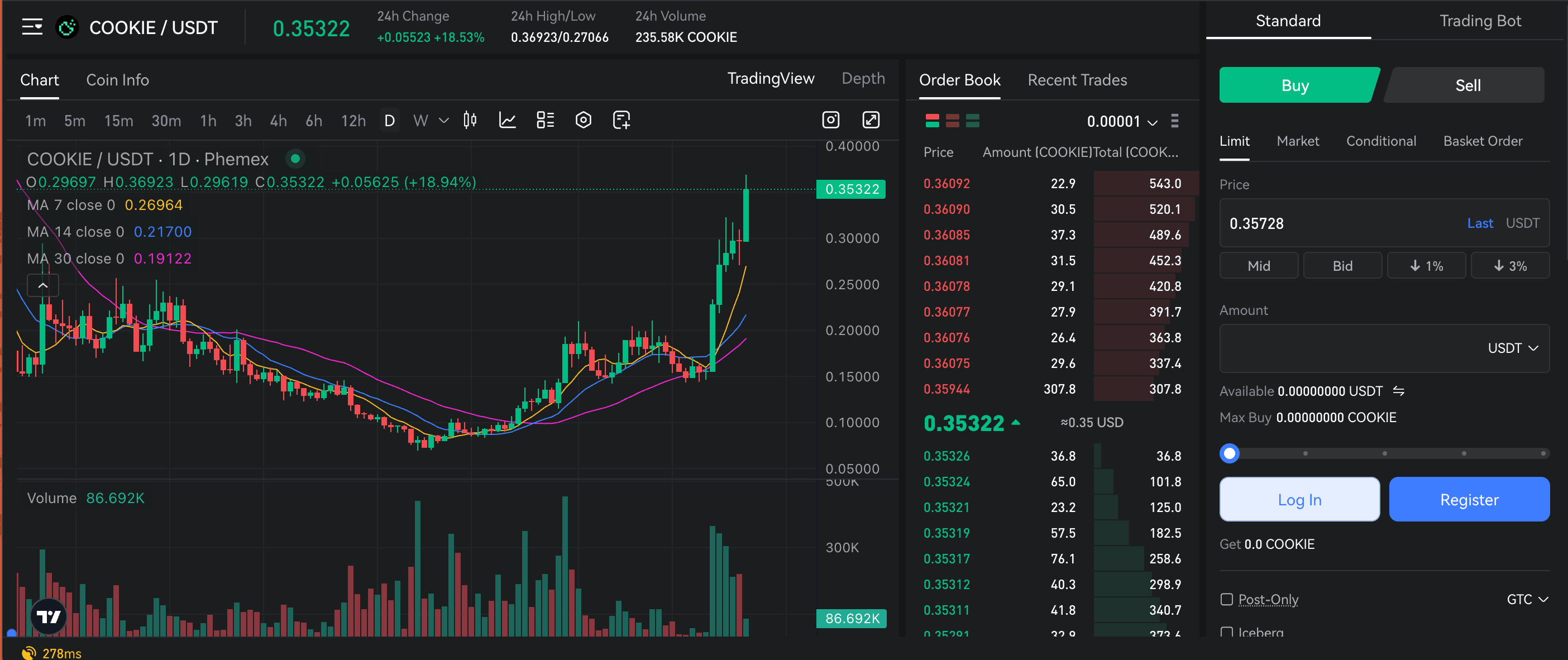Click the Register button
Image resolution: width=1568 pixels, height=660 pixels.
coord(1469,499)
